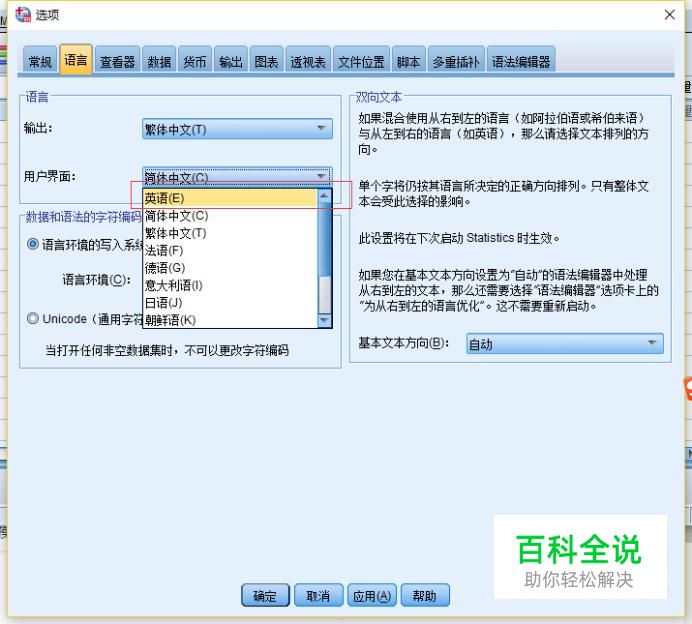Open the 基本文本方向 dropdown
The width and height of the screenshot is (692, 624).
pos(564,343)
